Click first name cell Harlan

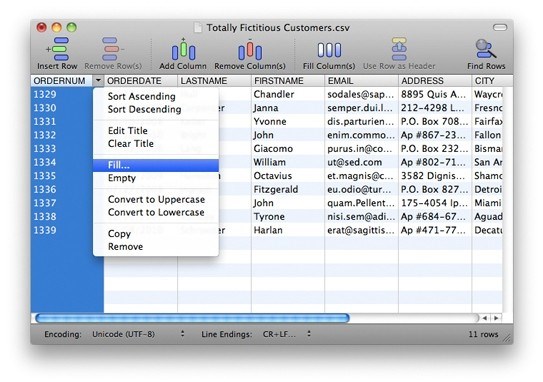pyautogui.click(x=288, y=230)
